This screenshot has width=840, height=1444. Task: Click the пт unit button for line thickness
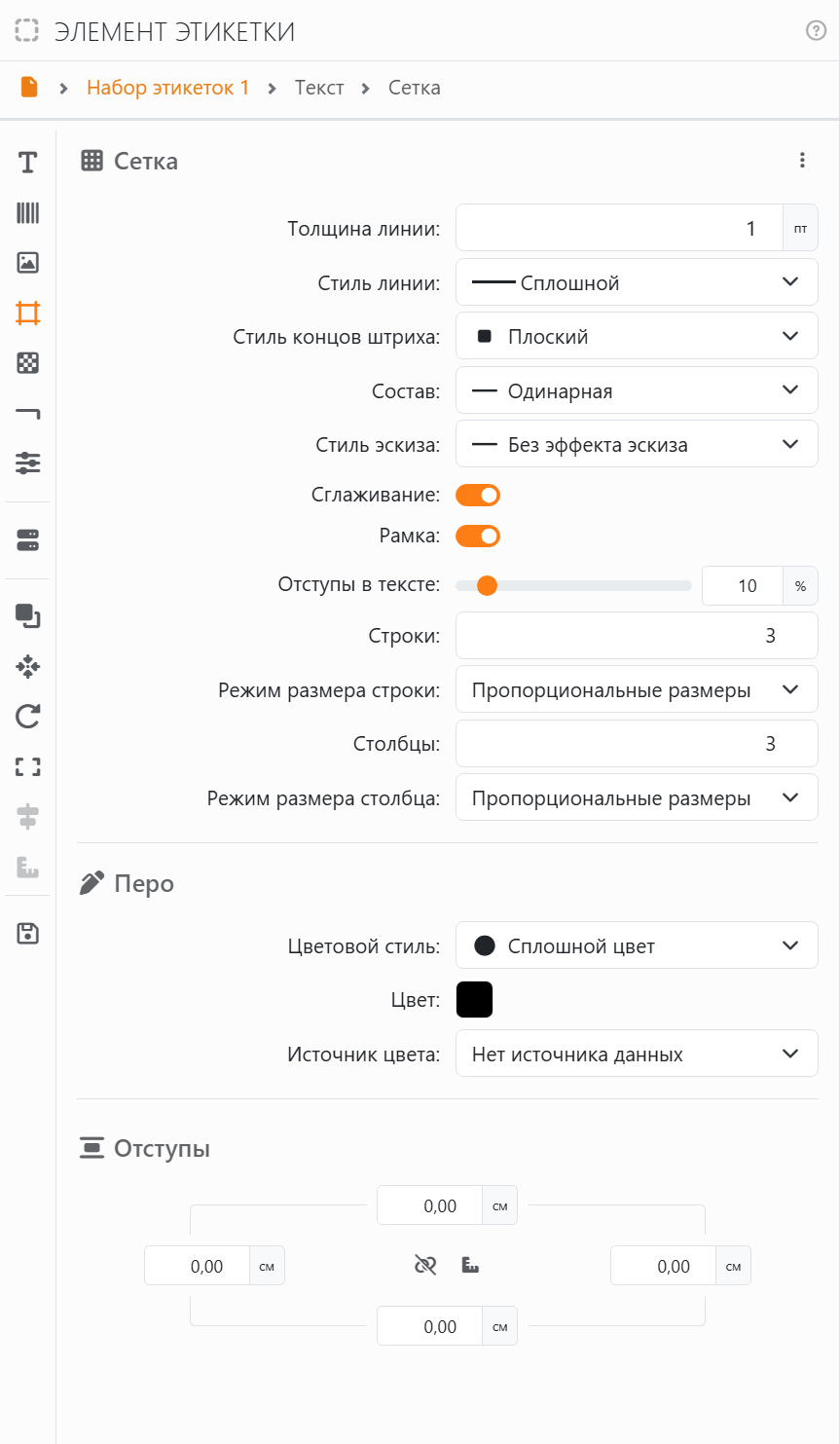(800, 229)
